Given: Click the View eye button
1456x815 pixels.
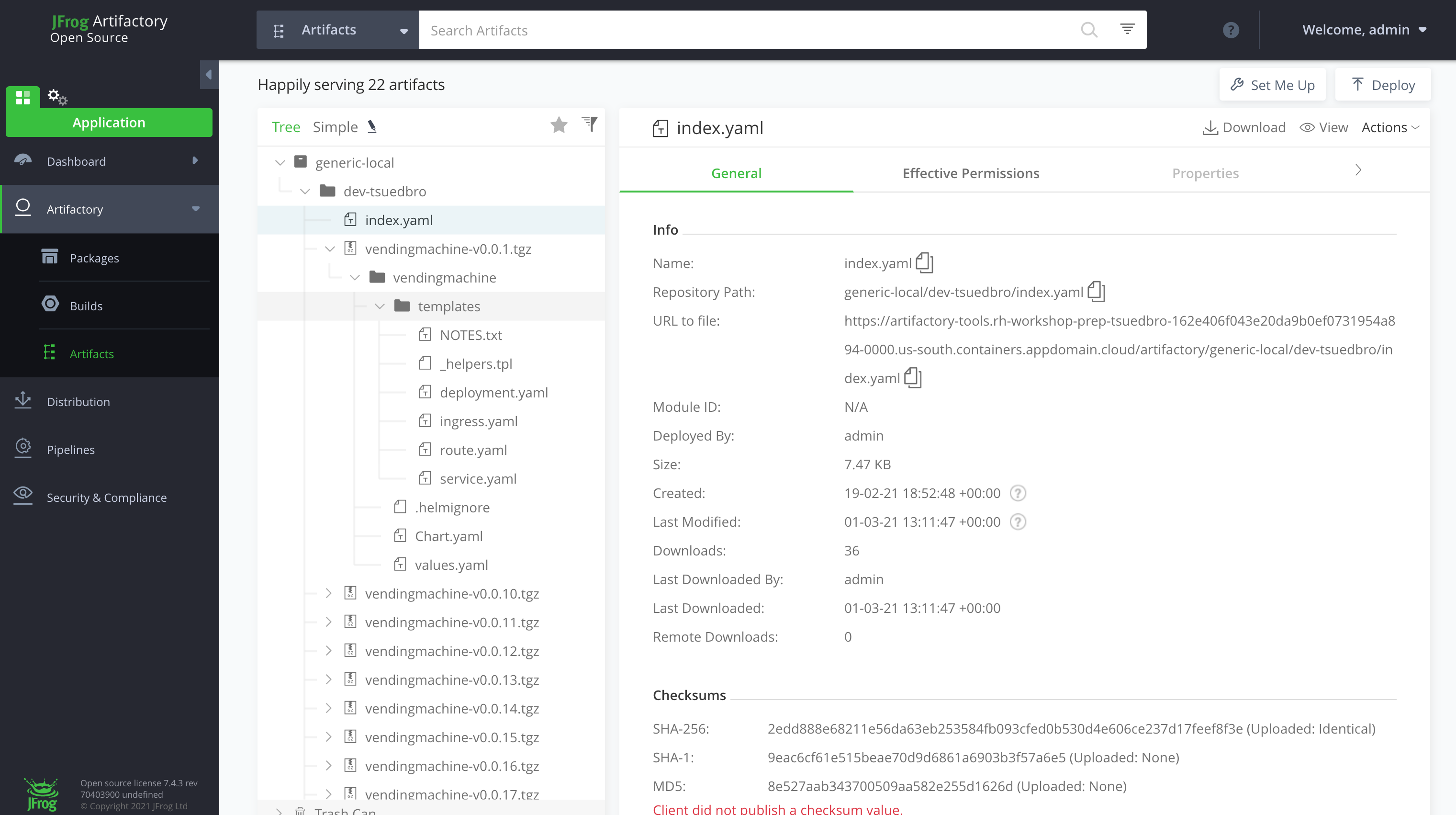Looking at the screenshot, I should (x=1324, y=128).
